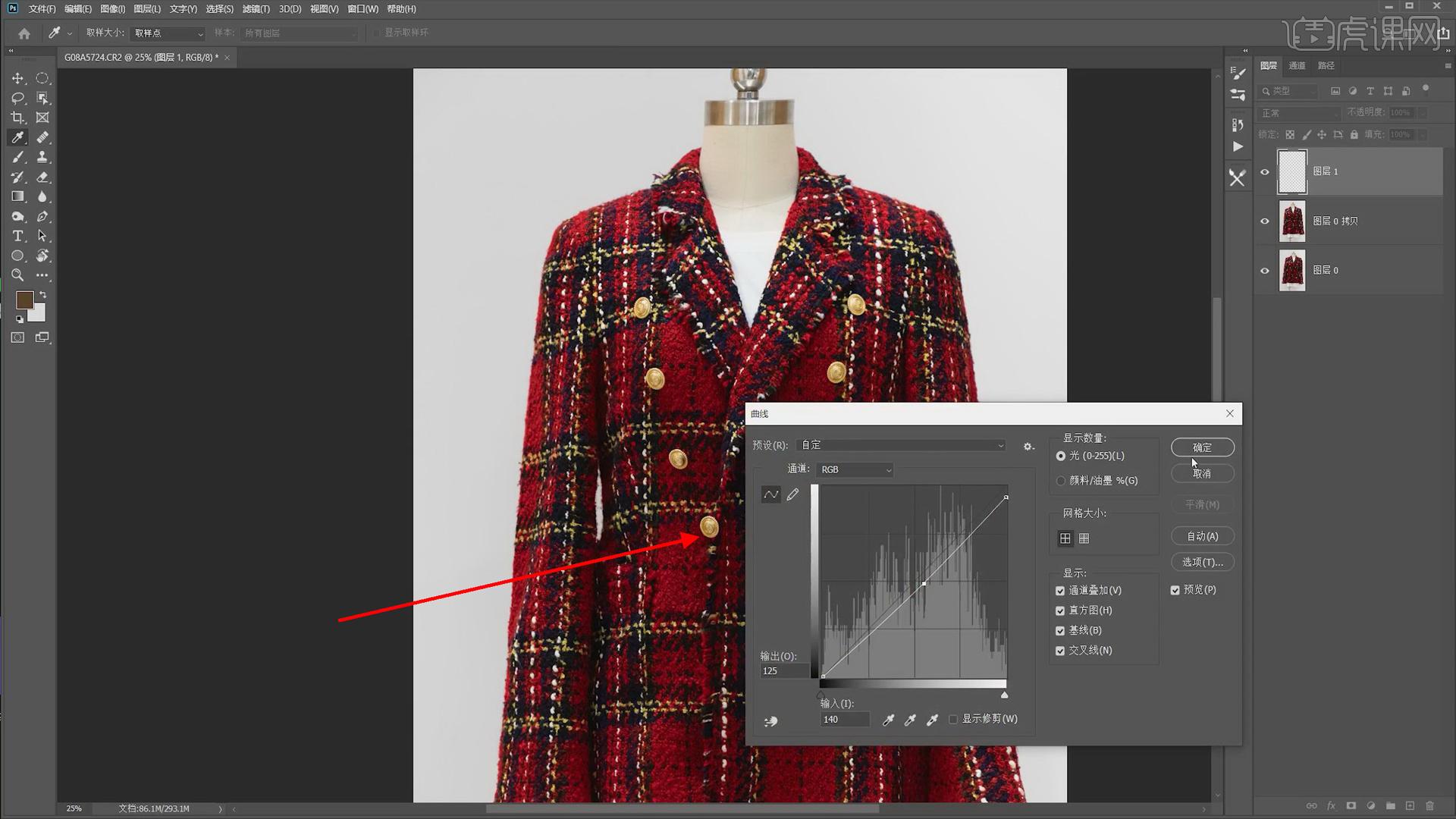Viewport: 1456px width, 819px height.
Task: Select the black point eyedropper in Curves
Action: [x=888, y=720]
